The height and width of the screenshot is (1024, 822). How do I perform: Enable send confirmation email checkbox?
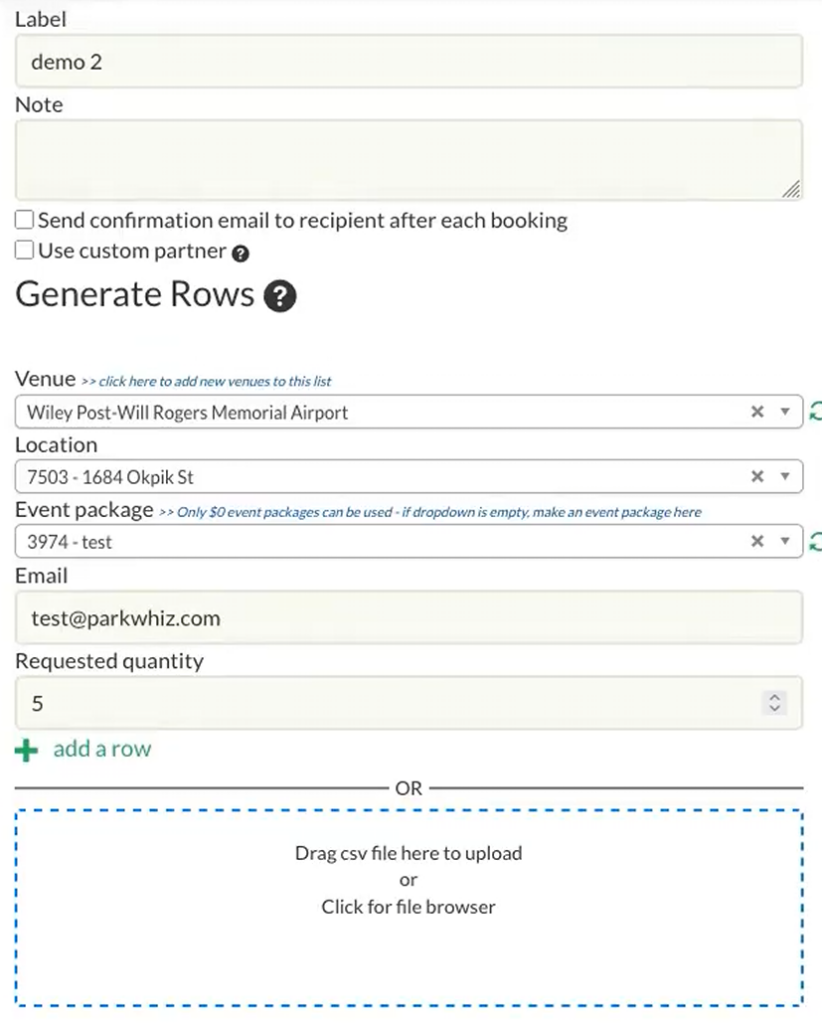(x=24, y=221)
